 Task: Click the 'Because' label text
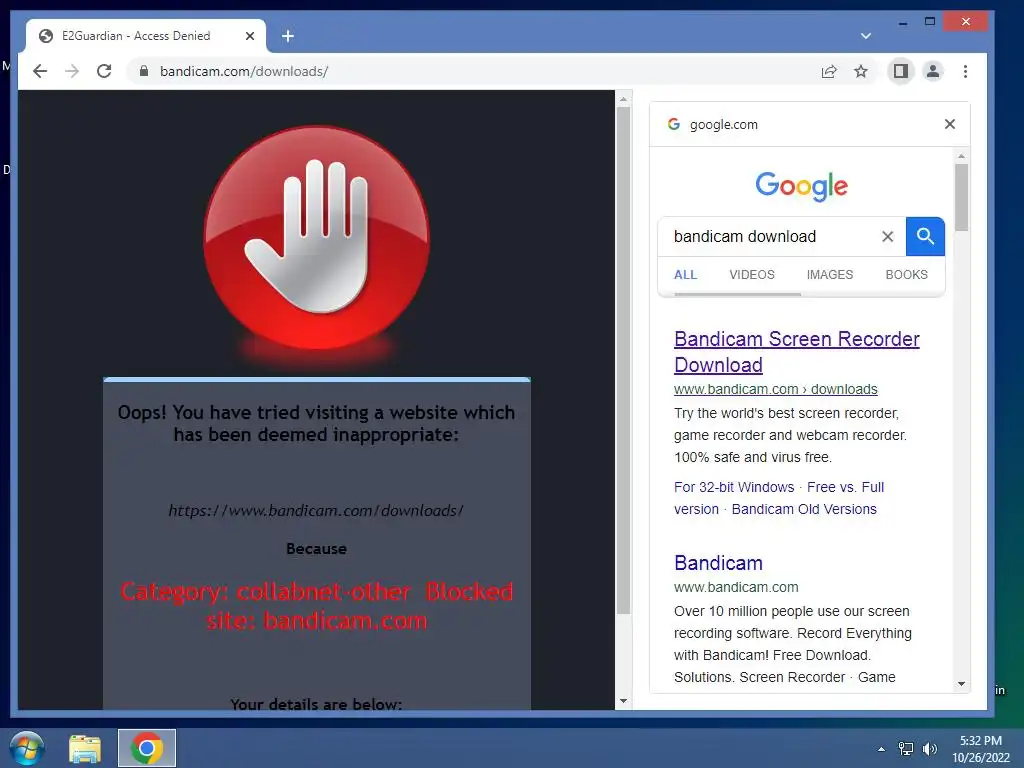coord(316,549)
